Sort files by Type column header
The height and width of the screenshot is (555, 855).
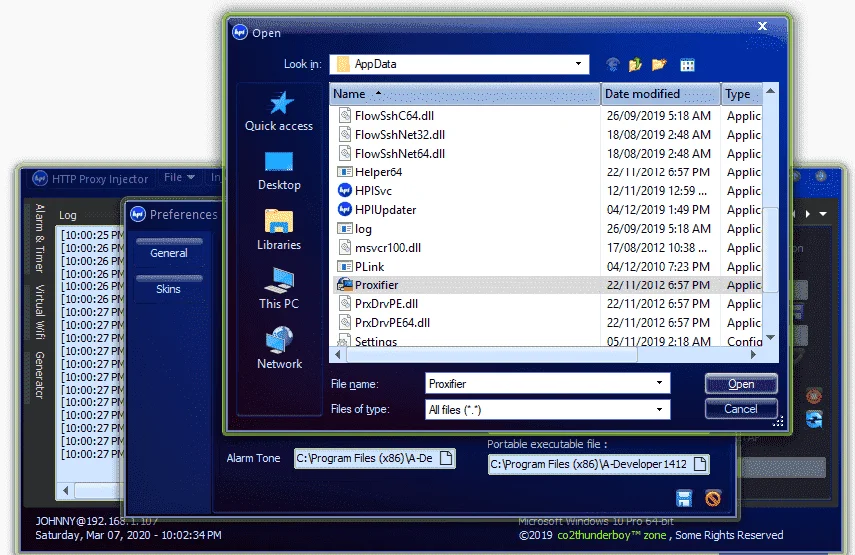click(741, 94)
